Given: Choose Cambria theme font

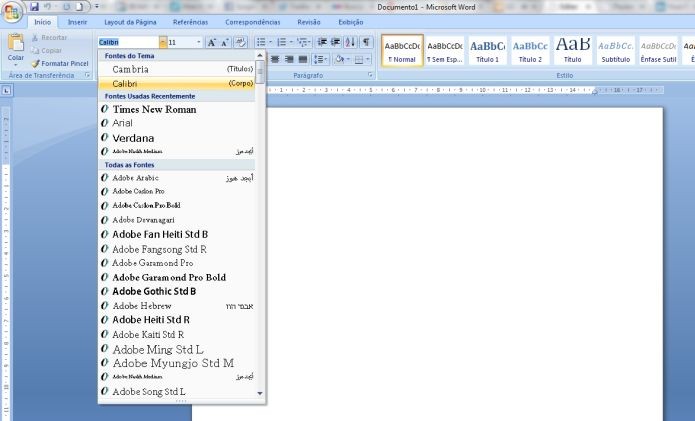Looking at the screenshot, I should pyautogui.click(x=176, y=69).
